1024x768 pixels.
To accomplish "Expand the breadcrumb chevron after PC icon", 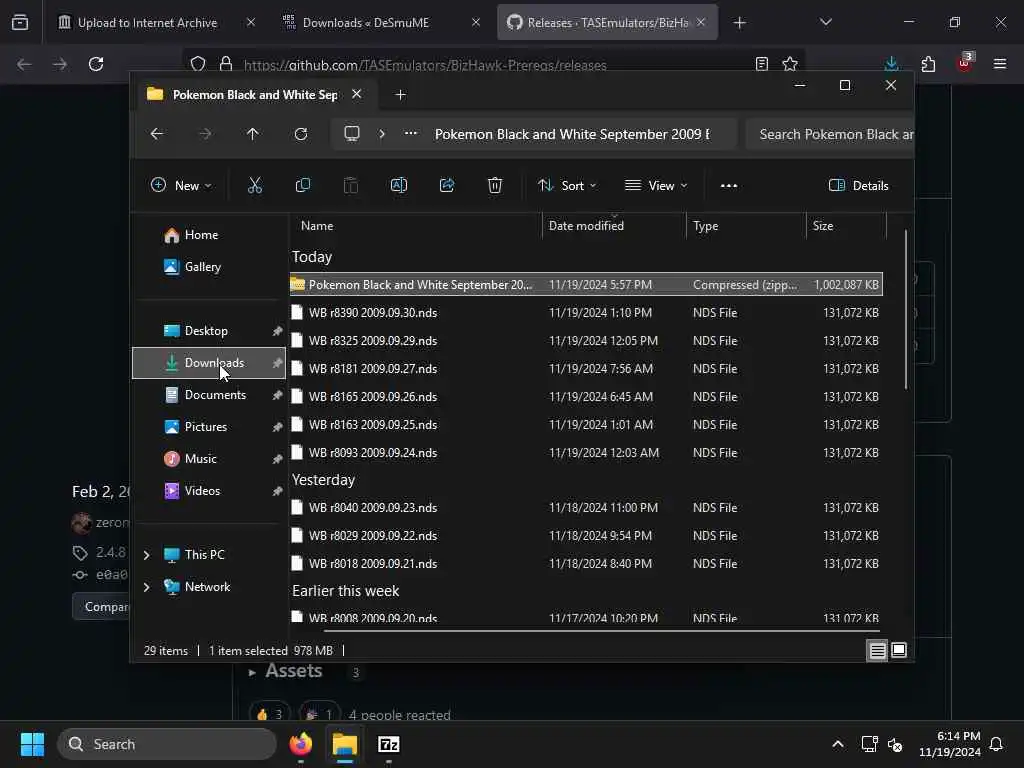I will point(382,134).
